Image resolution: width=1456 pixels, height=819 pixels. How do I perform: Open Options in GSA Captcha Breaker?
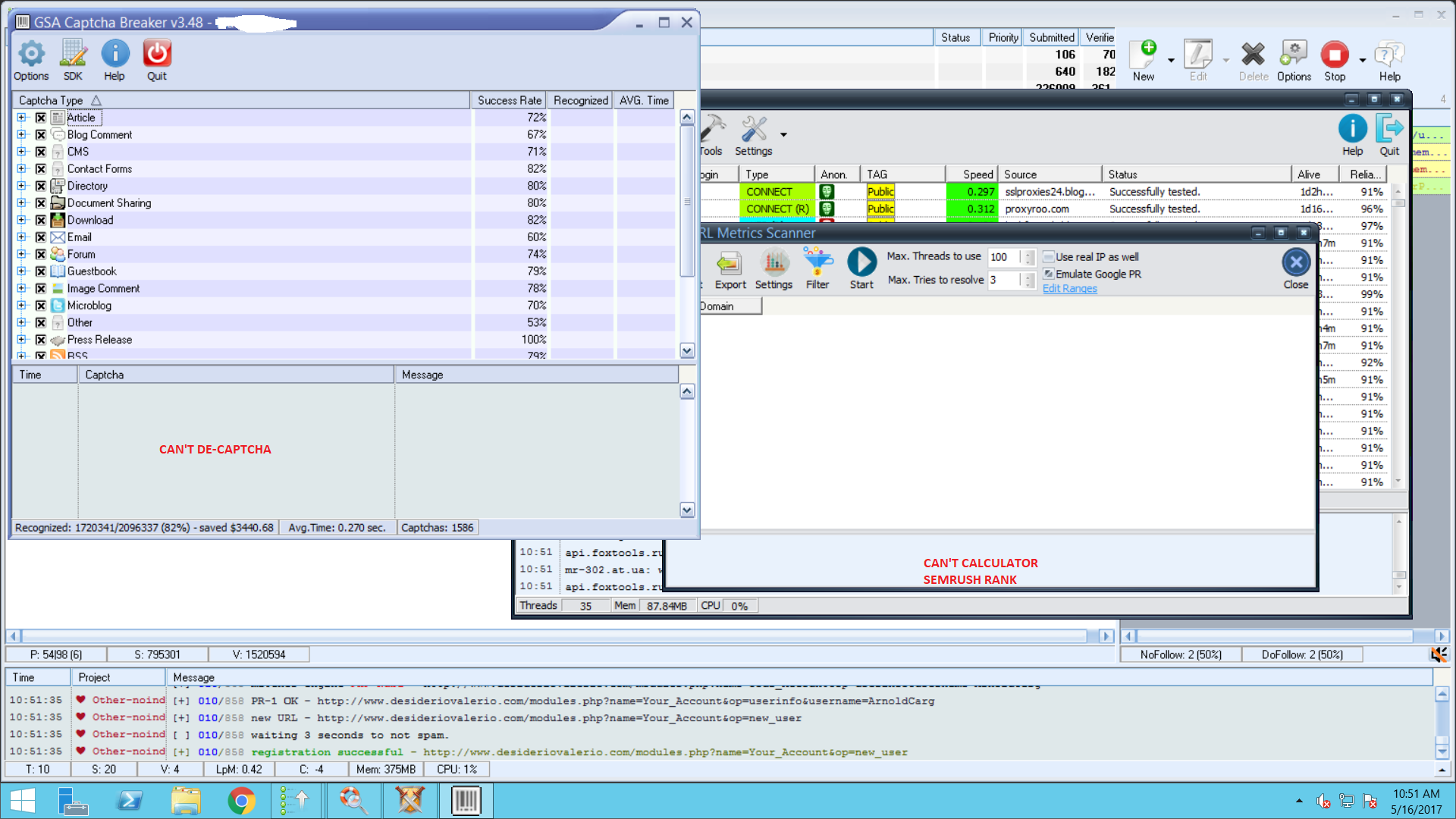coord(31,61)
